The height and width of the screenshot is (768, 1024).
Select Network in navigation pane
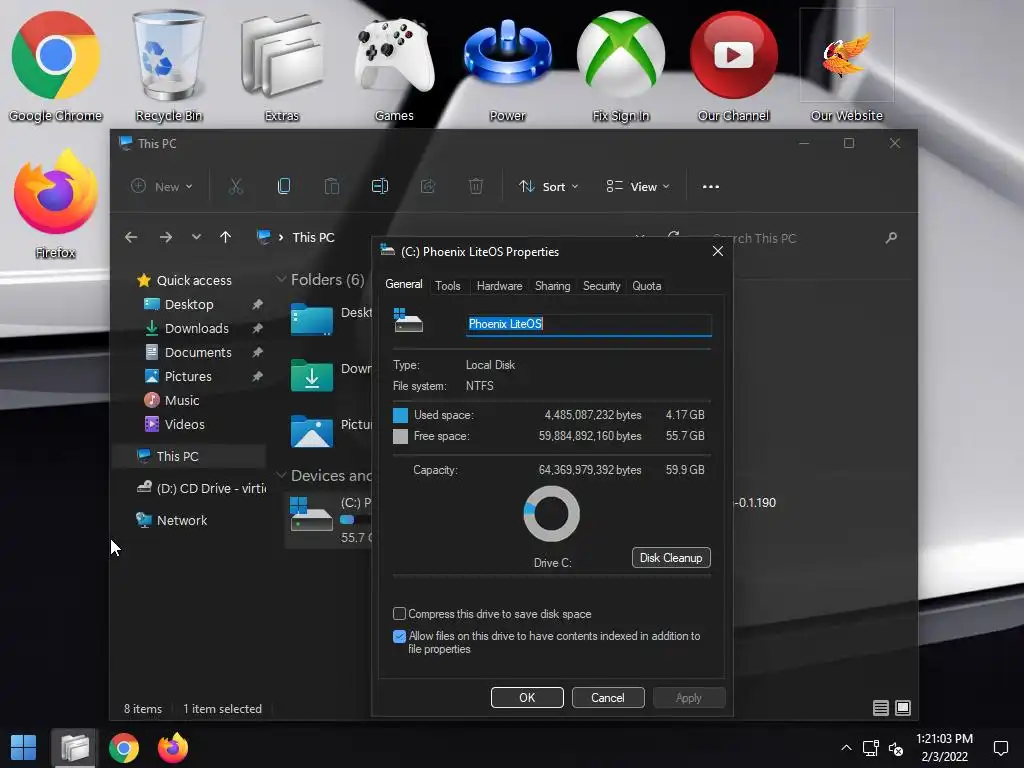pos(171,520)
